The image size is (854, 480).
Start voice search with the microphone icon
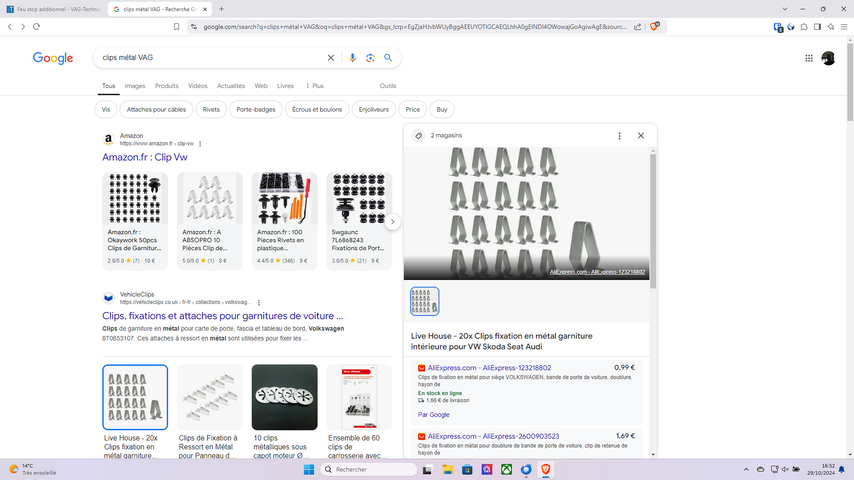[352, 58]
